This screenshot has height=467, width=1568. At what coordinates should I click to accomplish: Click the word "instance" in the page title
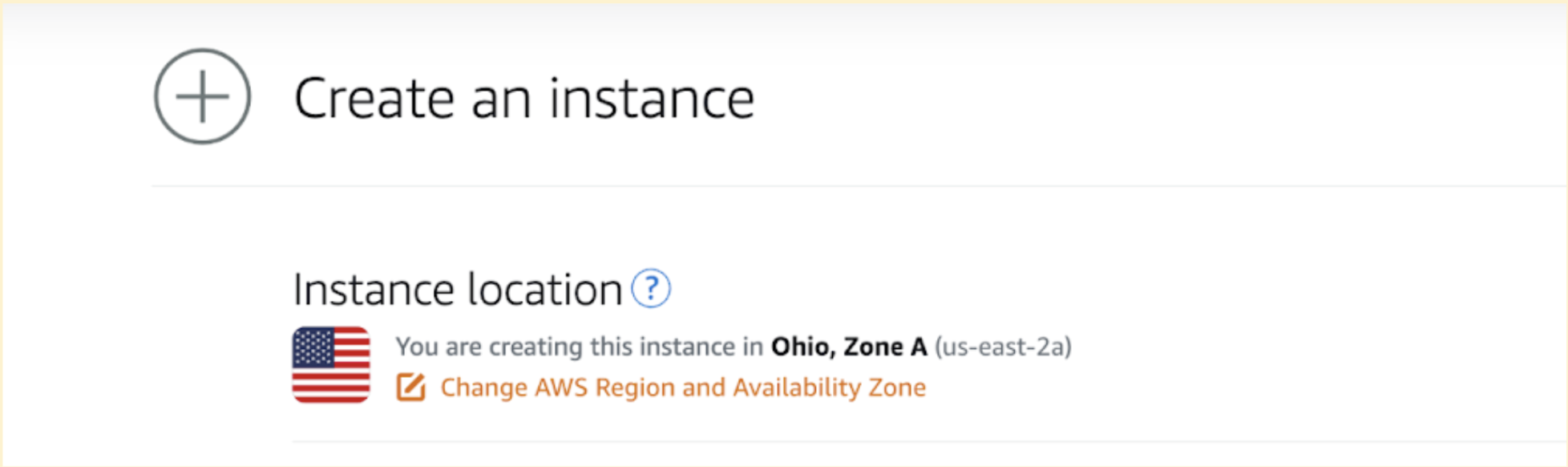coord(652,99)
